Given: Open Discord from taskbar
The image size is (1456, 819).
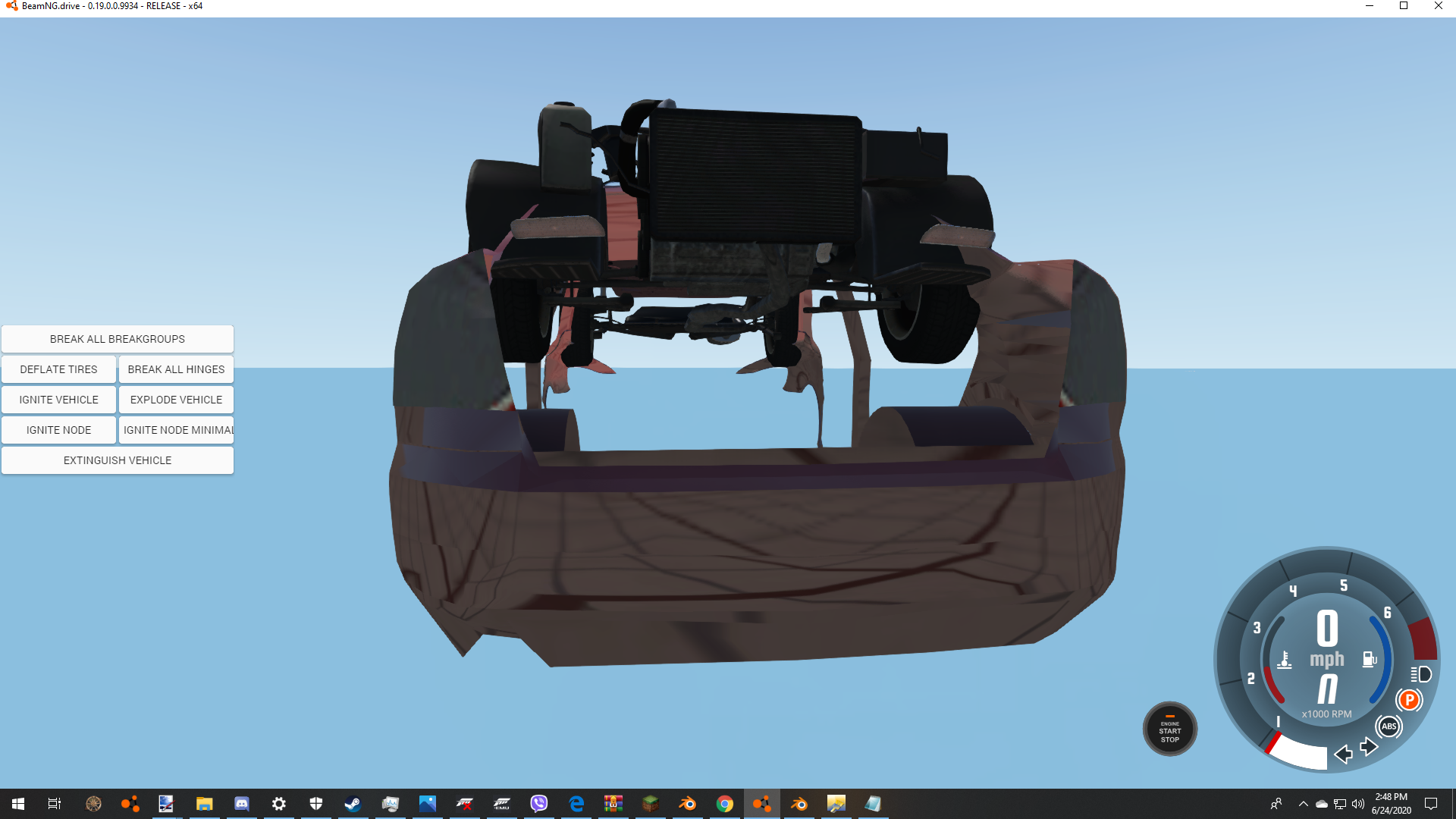Looking at the screenshot, I should coord(241,804).
